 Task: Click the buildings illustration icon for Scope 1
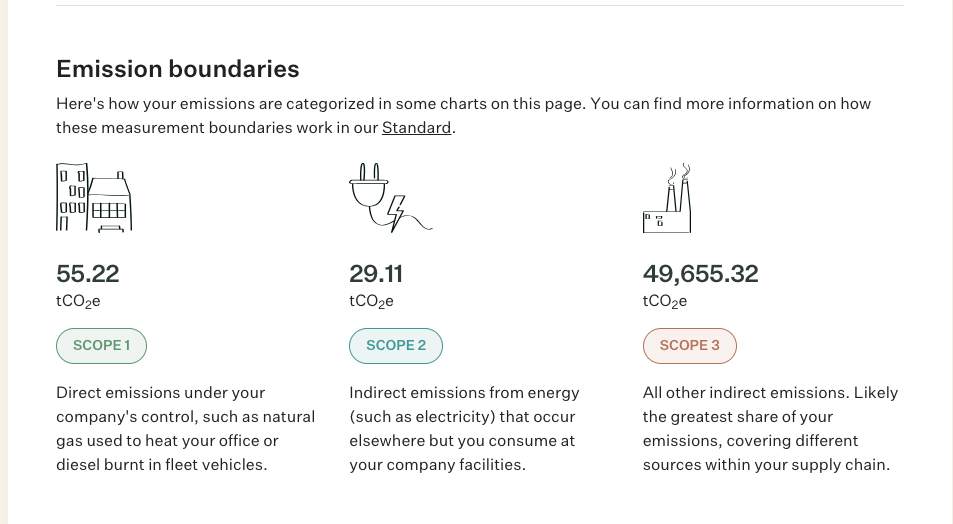click(x=94, y=198)
